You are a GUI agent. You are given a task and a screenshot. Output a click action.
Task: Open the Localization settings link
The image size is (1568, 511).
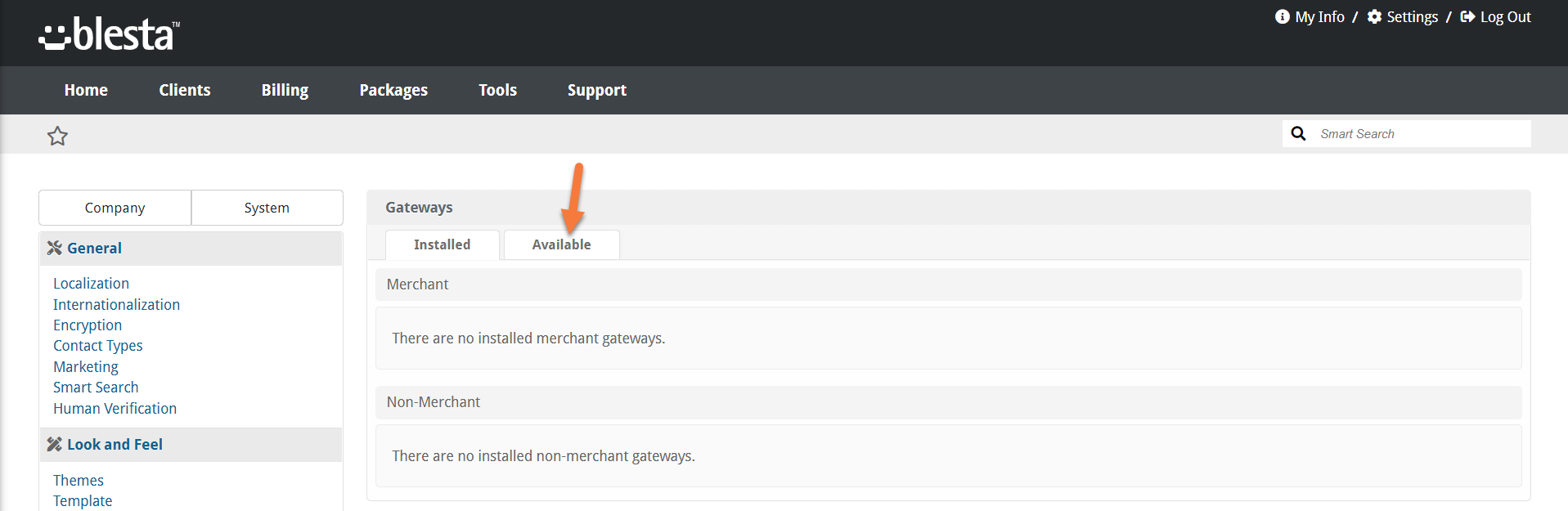91,284
